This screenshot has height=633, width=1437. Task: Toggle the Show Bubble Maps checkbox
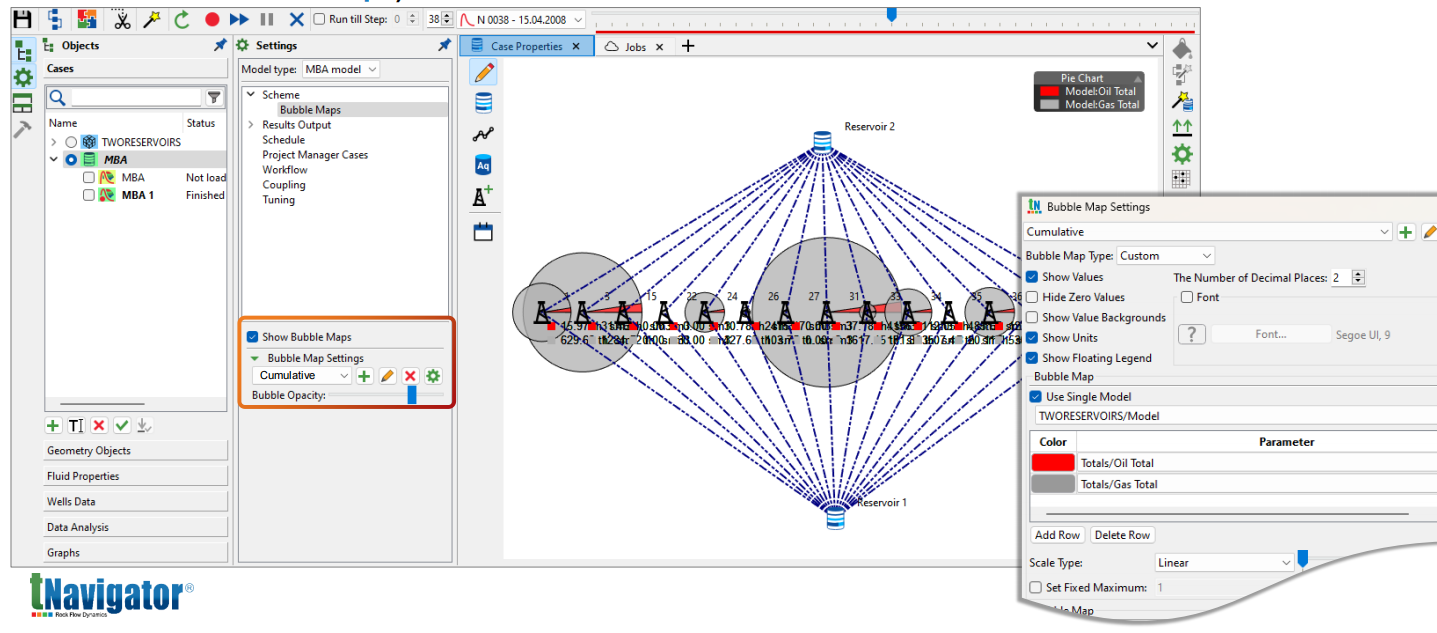point(253,337)
